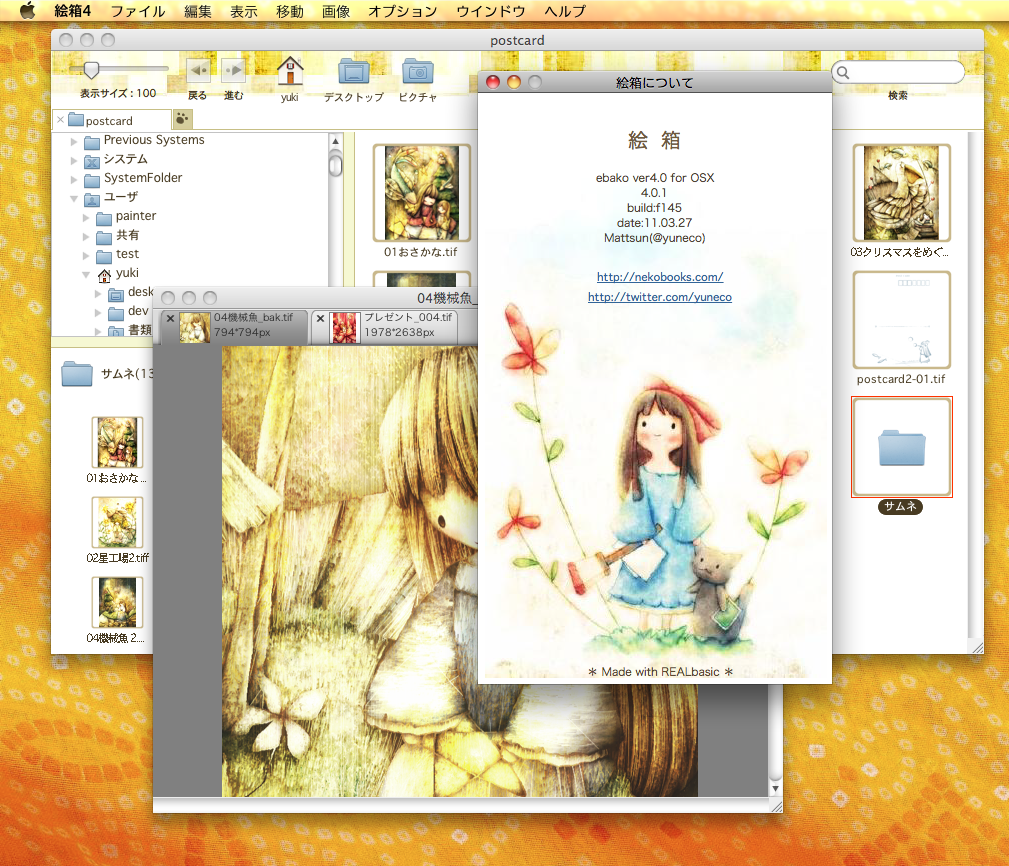Screen dimensions: 1009x866
Task: Go to yuki home folder icon
Action: [290, 71]
